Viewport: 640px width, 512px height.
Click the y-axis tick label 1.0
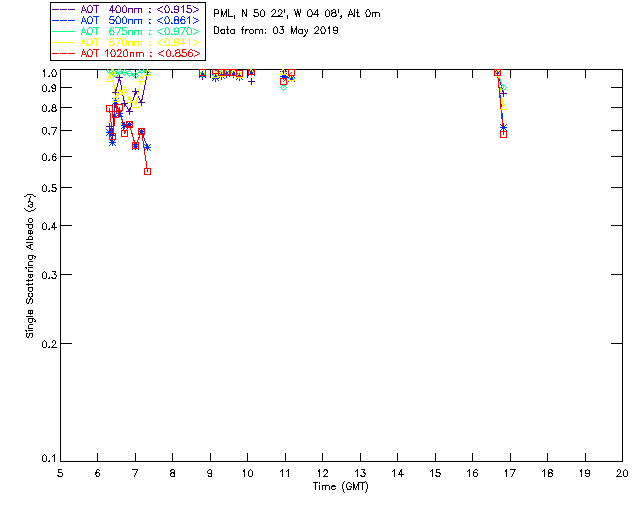tap(49, 73)
